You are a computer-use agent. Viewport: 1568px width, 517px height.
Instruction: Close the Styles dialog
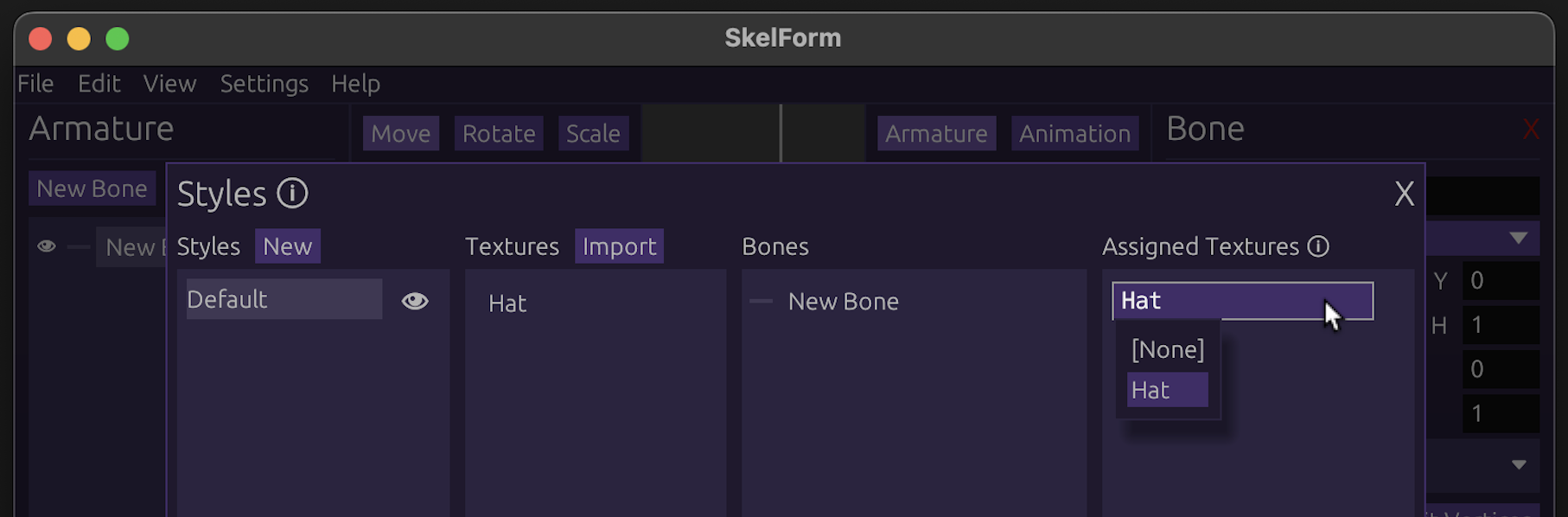[1404, 195]
